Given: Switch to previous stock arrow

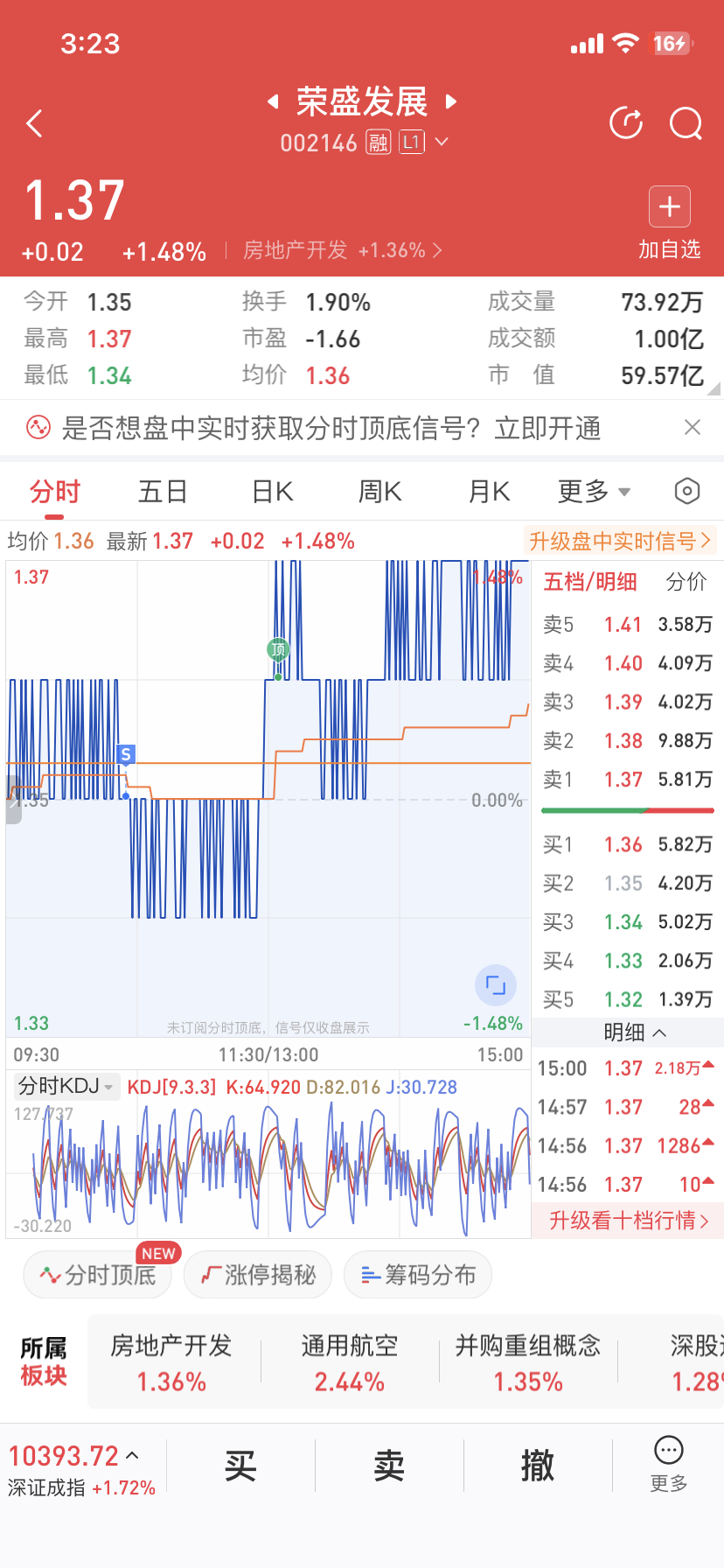Looking at the screenshot, I should pos(273,101).
